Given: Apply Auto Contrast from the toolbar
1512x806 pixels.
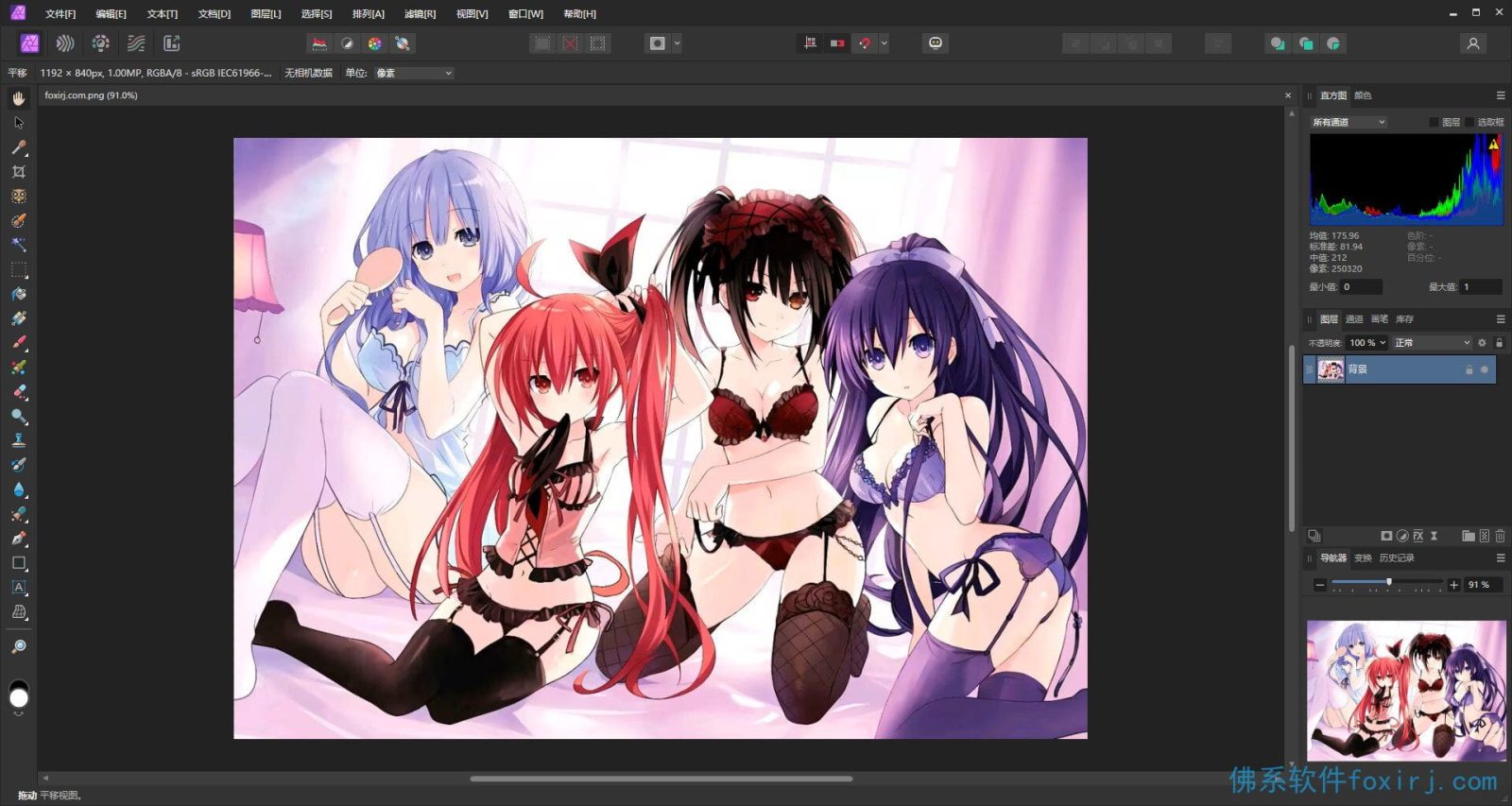Looking at the screenshot, I should [347, 43].
